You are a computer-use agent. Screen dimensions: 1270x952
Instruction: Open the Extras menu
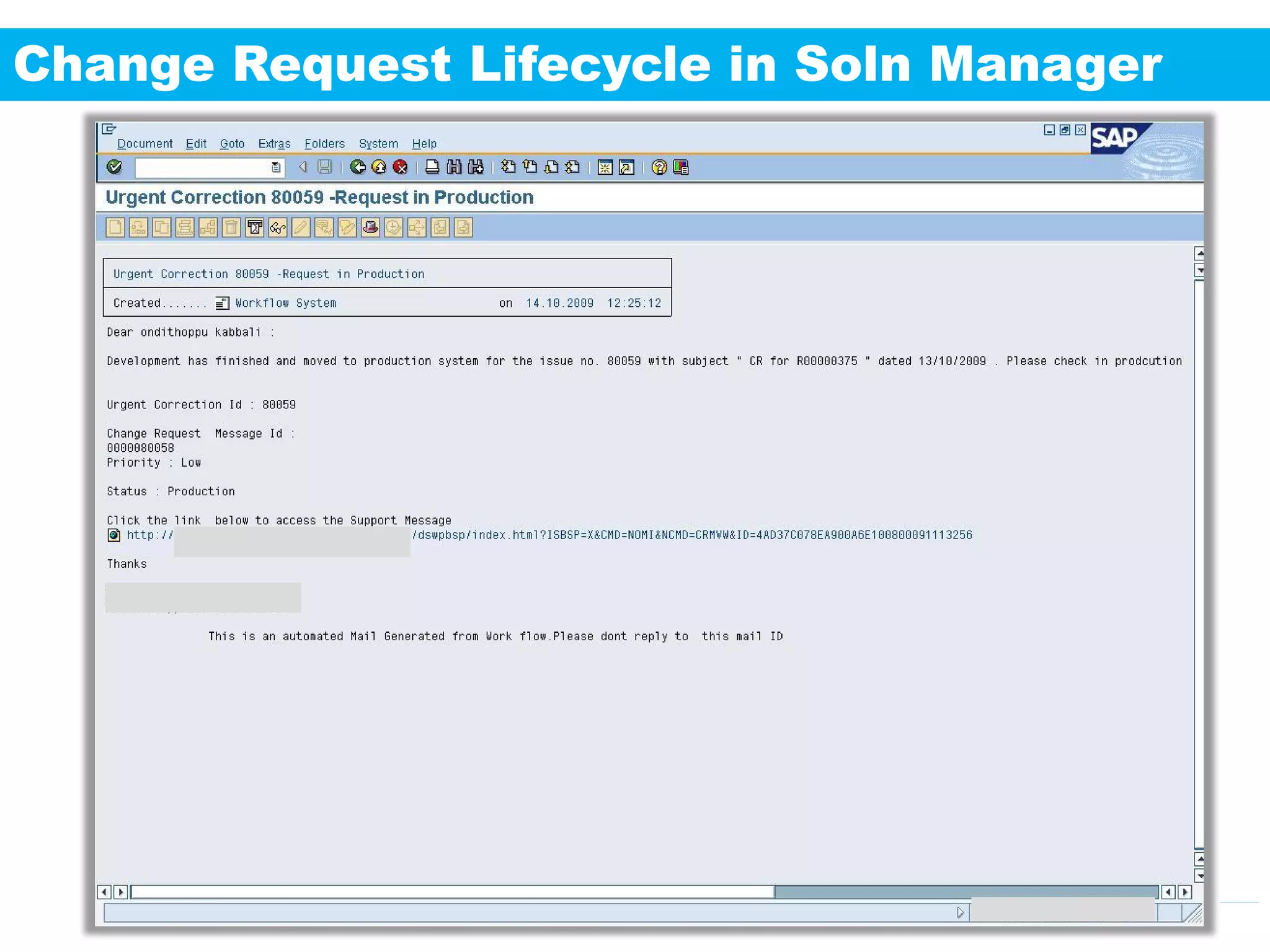click(x=274, y=144)
